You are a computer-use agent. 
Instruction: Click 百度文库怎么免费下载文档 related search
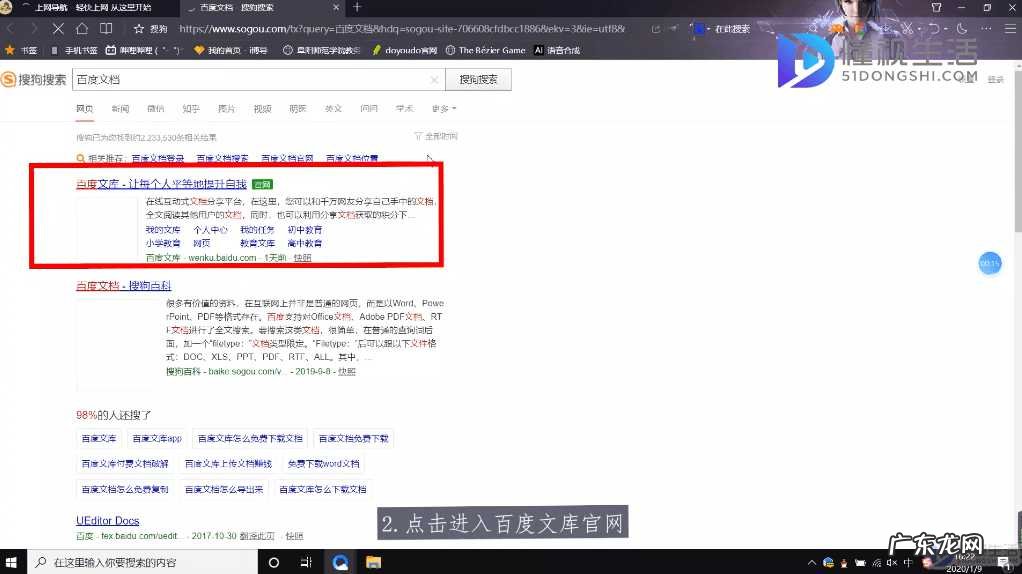pos(250,438)
